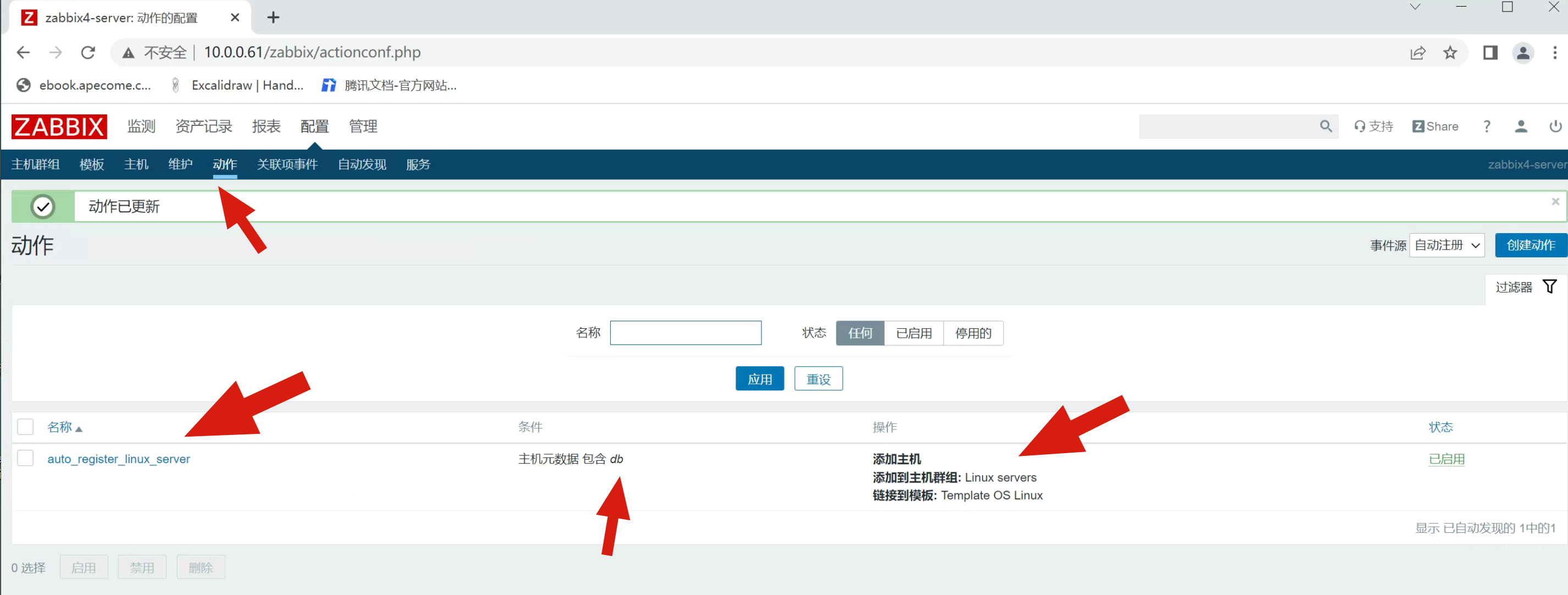Click the filter funnel icon
Screen dimensions: 1568x595
(x=1549, y=287)
